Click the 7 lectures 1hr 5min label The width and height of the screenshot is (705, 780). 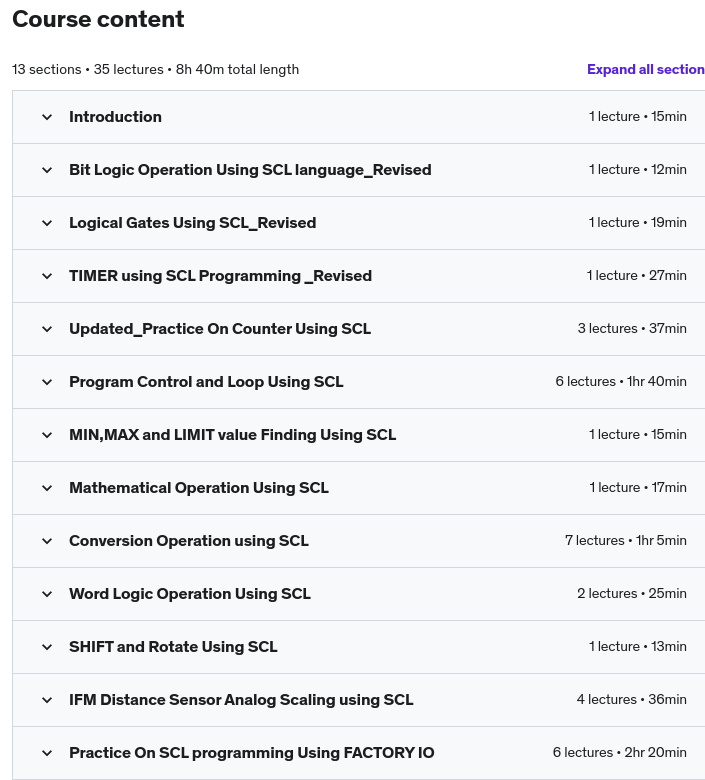click(x=625, y=541)
